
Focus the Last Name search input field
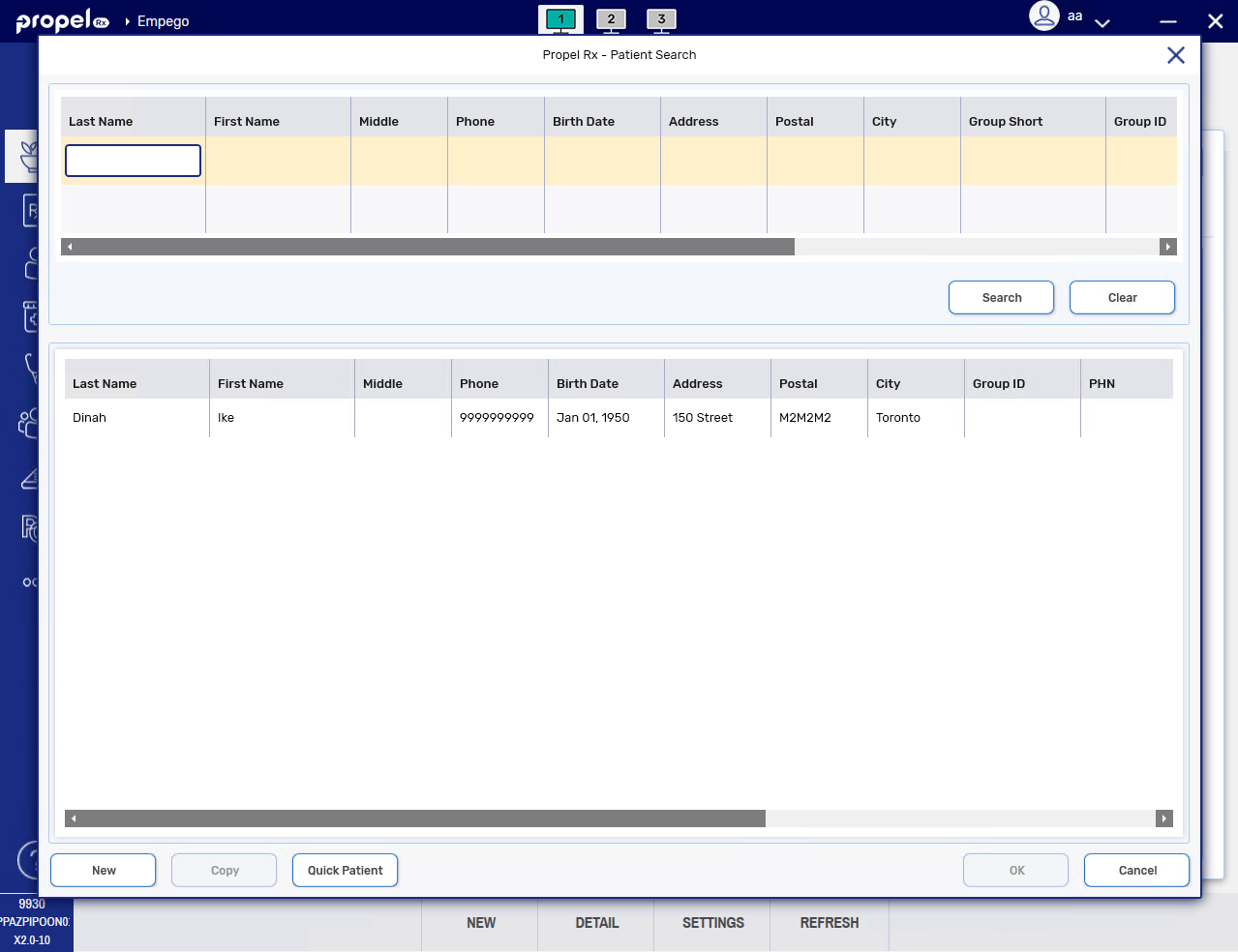133,161
